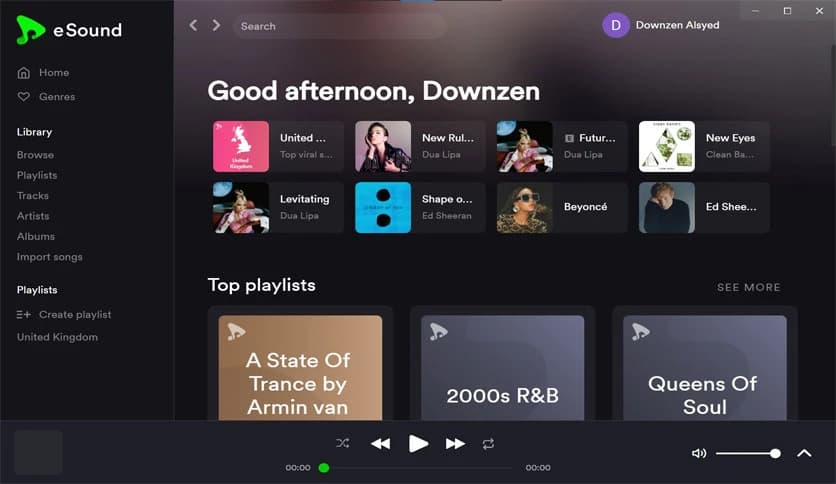Image resolution: width=836 pixels, height=484 pixels.
Task: Open the Beyoncé artist card
Action: click(x=561, y=207)
